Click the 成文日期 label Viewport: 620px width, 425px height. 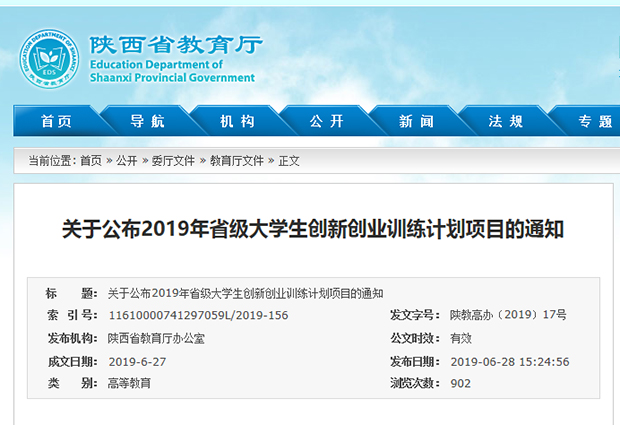72,362
